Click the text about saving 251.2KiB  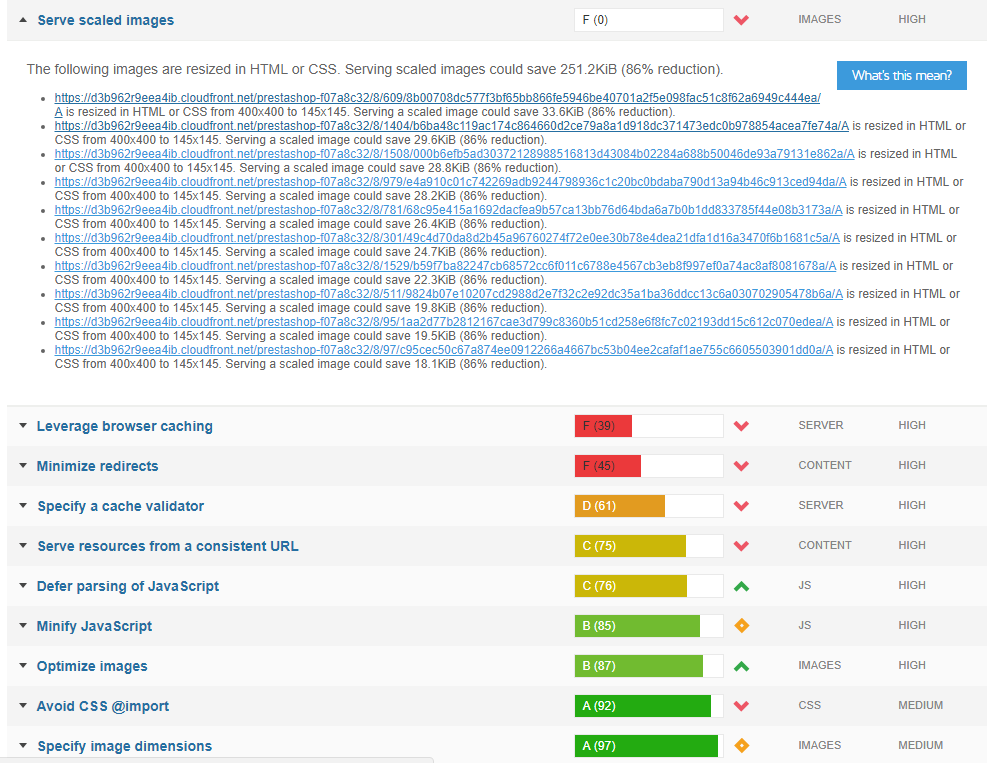tap(375, 69)
